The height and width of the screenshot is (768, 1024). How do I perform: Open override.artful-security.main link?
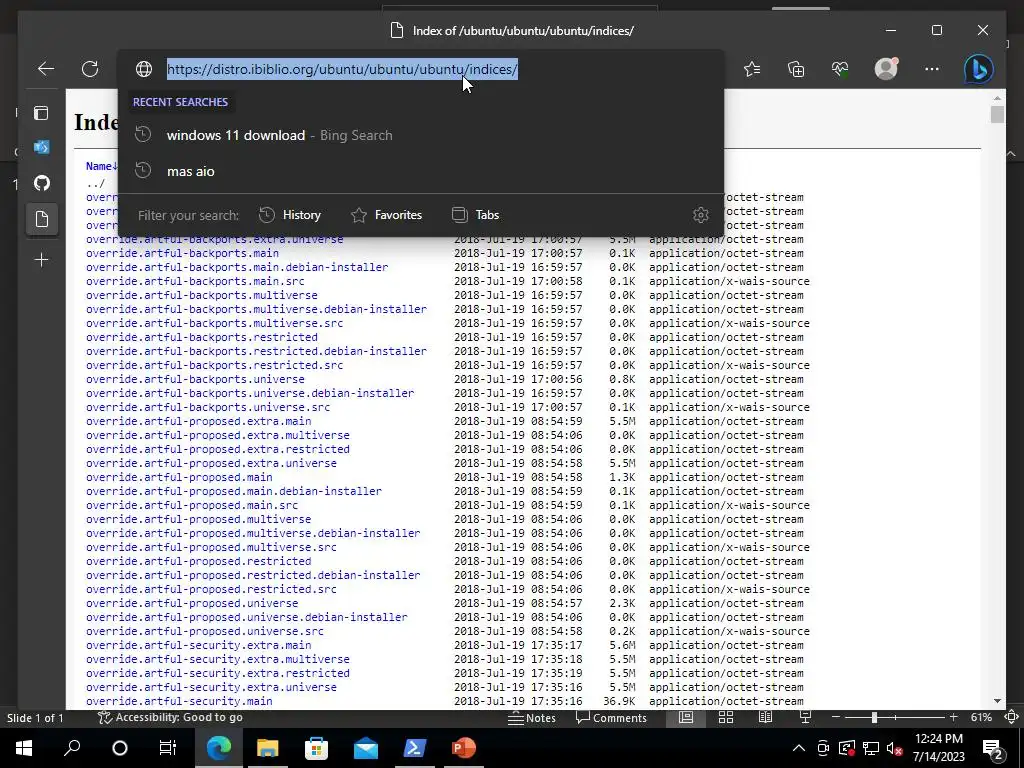coord(179,701)
